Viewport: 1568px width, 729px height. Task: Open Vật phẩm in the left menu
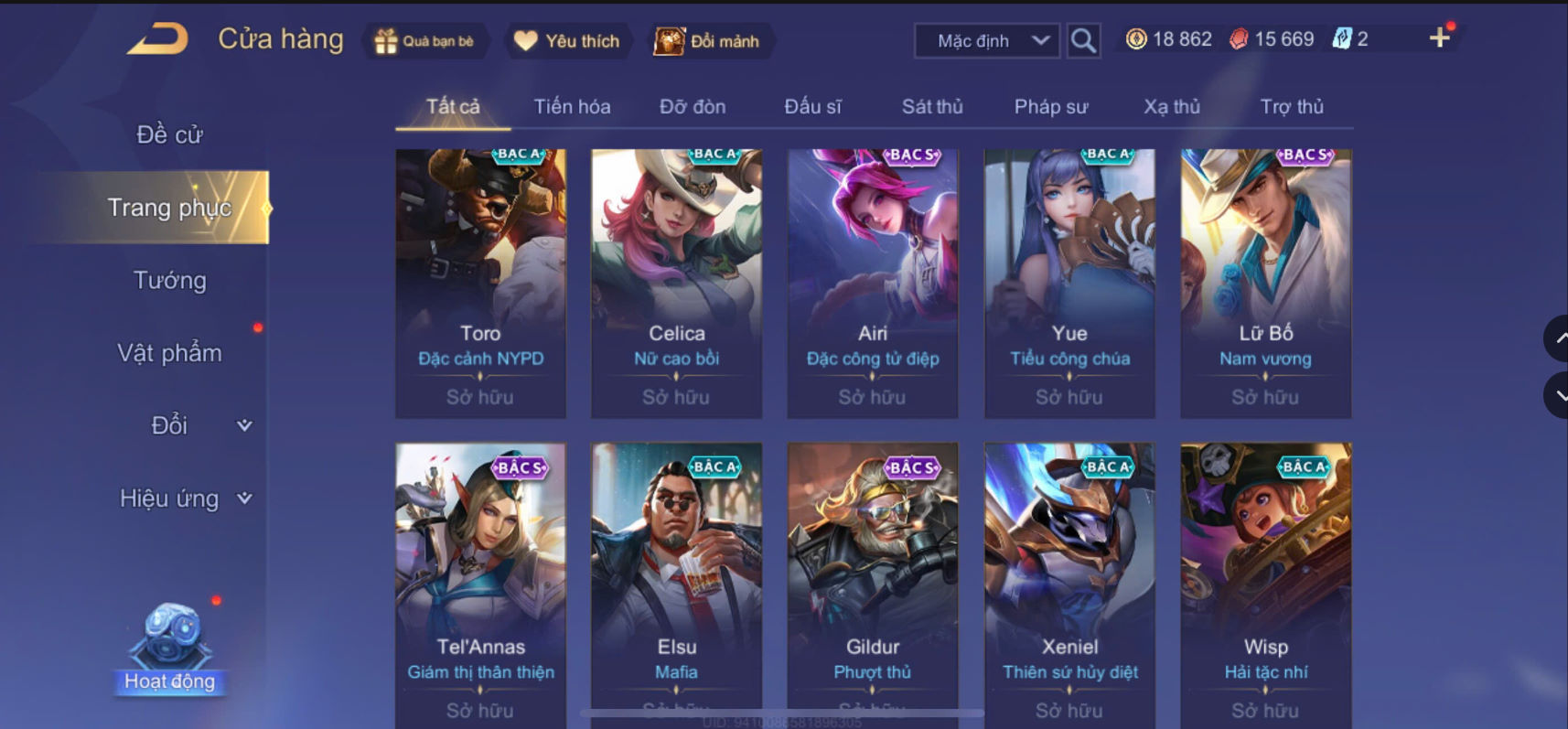[170, 353]
